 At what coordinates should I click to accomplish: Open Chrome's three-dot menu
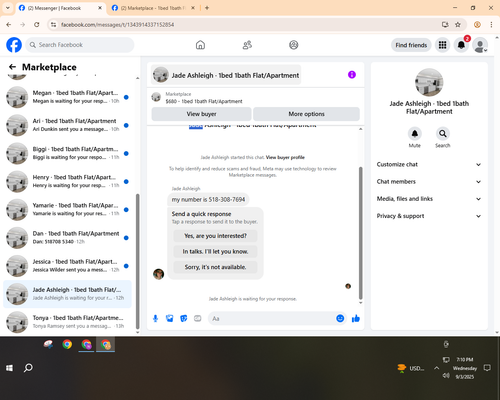pos(491,25)
